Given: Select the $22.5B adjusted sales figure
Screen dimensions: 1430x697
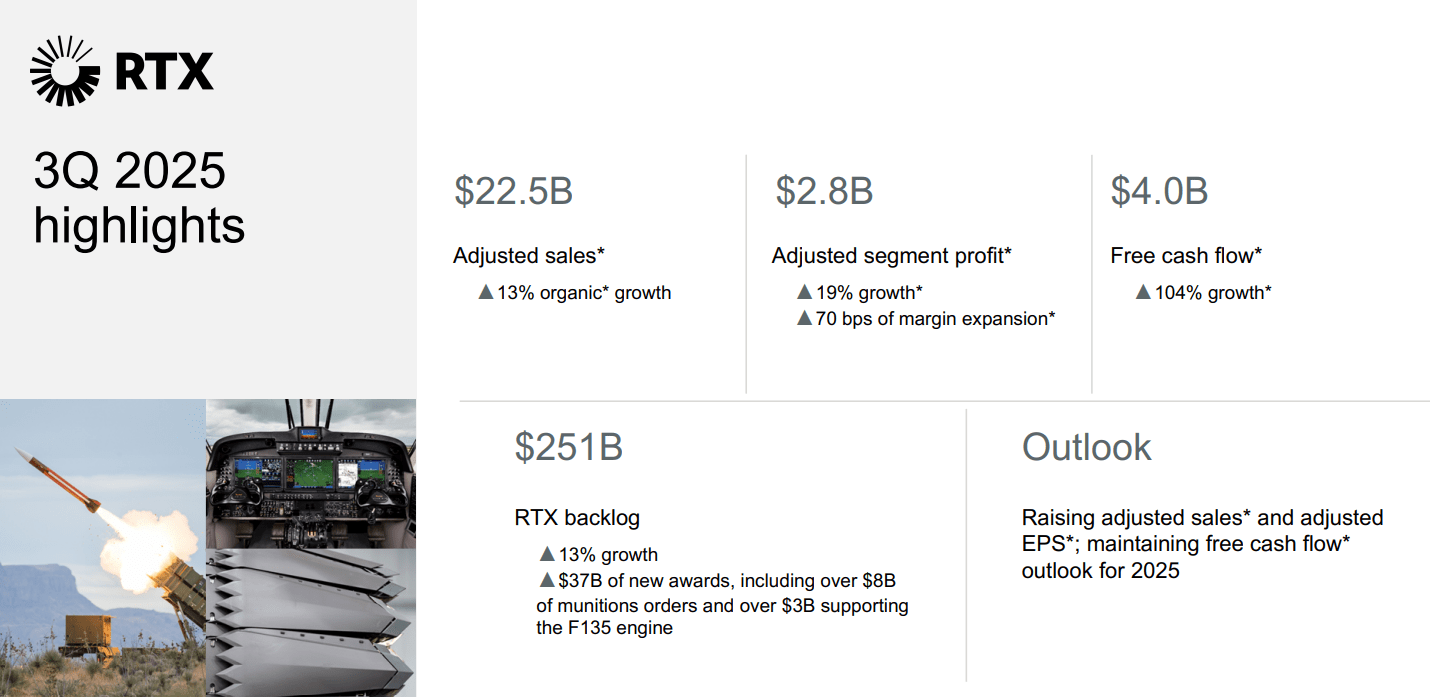Looking at the screenshot, I should (x=513, y=191).
